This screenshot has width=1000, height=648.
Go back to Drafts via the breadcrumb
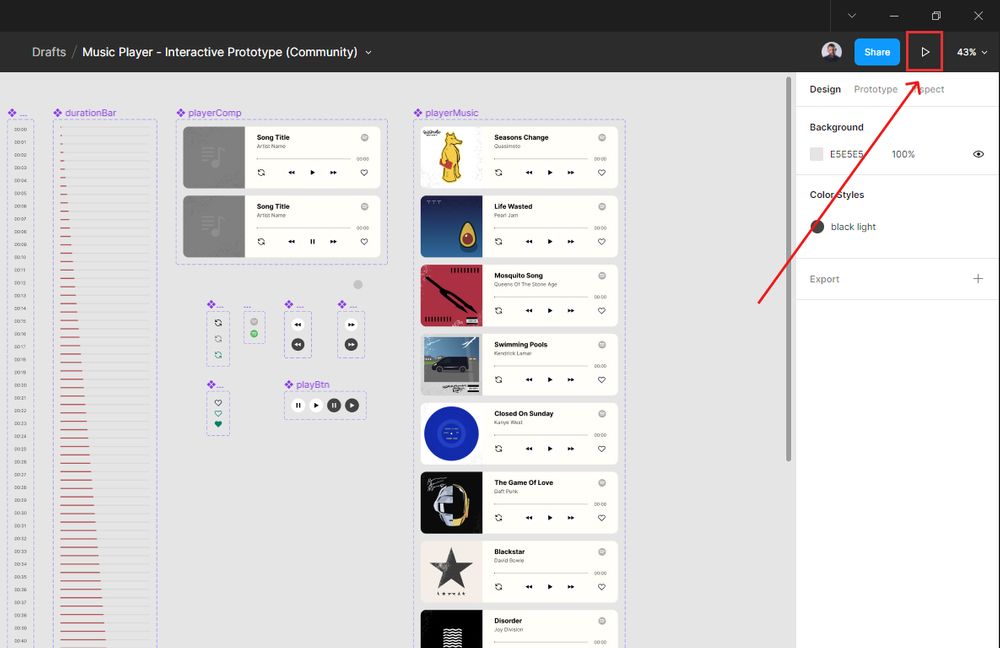click(x=48, y=51)
